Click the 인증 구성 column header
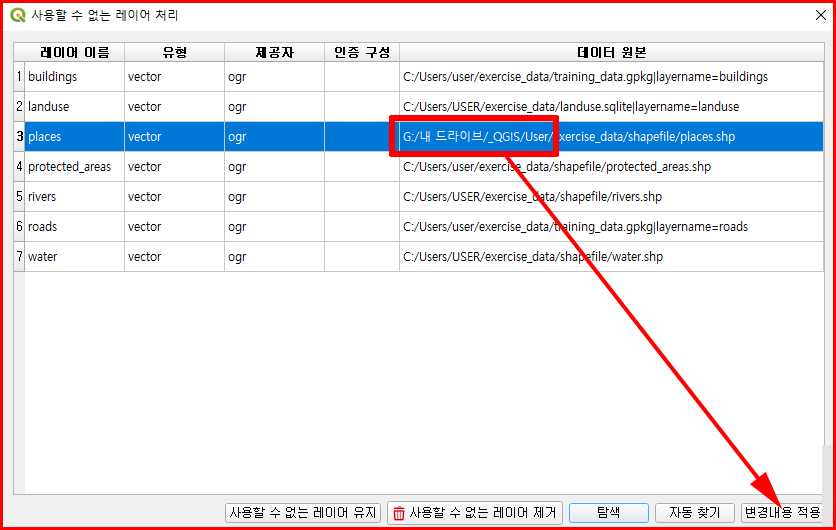The height and width of the screenshot is (530, 836). coord(362,52)
